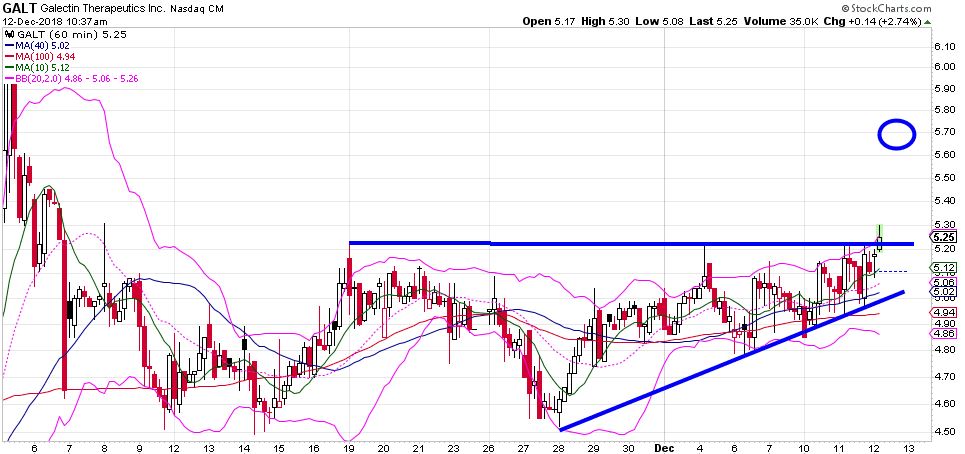Click the green MA(10) legend line marker
Viewport: 965px width, 454px height.
click(x=9, y=68)
